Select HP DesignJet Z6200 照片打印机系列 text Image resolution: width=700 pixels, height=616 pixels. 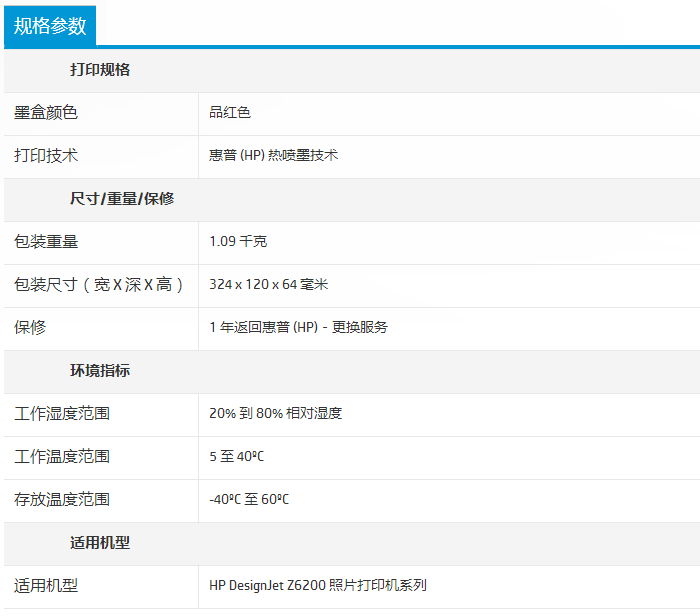pos(318,585)
